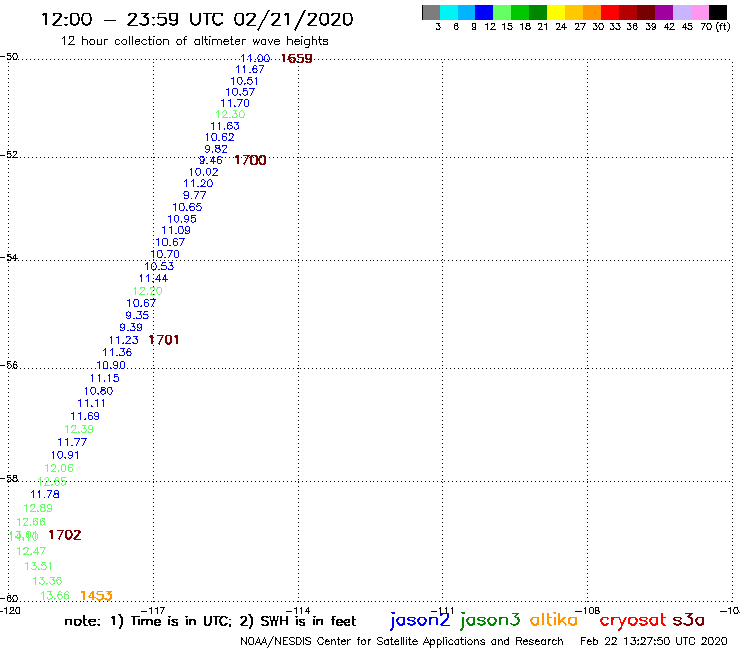Click the wave height value 10.57

click(x=240, y=92)
